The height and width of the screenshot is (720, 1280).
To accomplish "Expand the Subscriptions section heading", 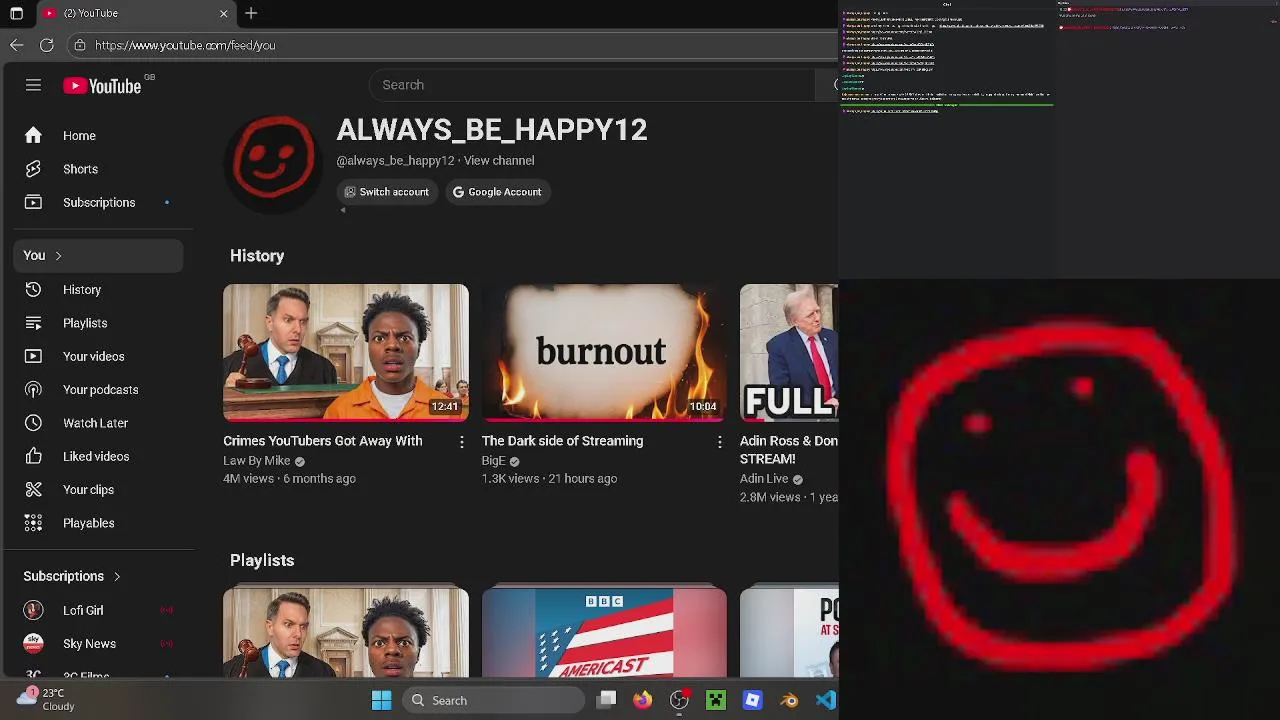I will click(71, 577).
